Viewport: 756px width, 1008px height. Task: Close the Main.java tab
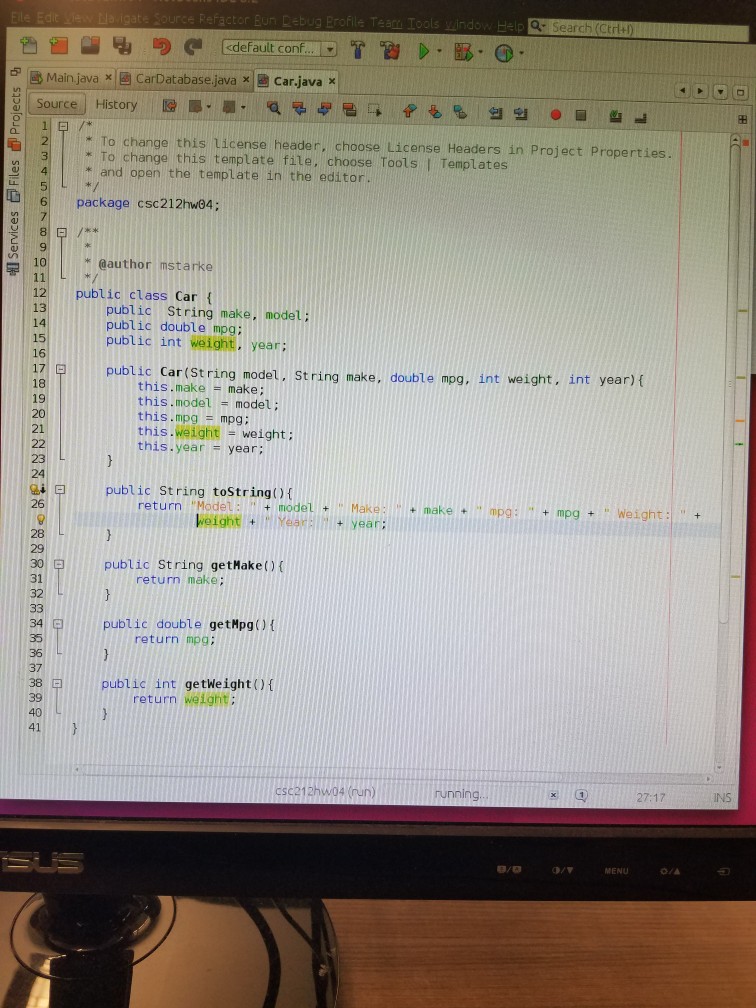pyautogui.click(x=109, y=78)
